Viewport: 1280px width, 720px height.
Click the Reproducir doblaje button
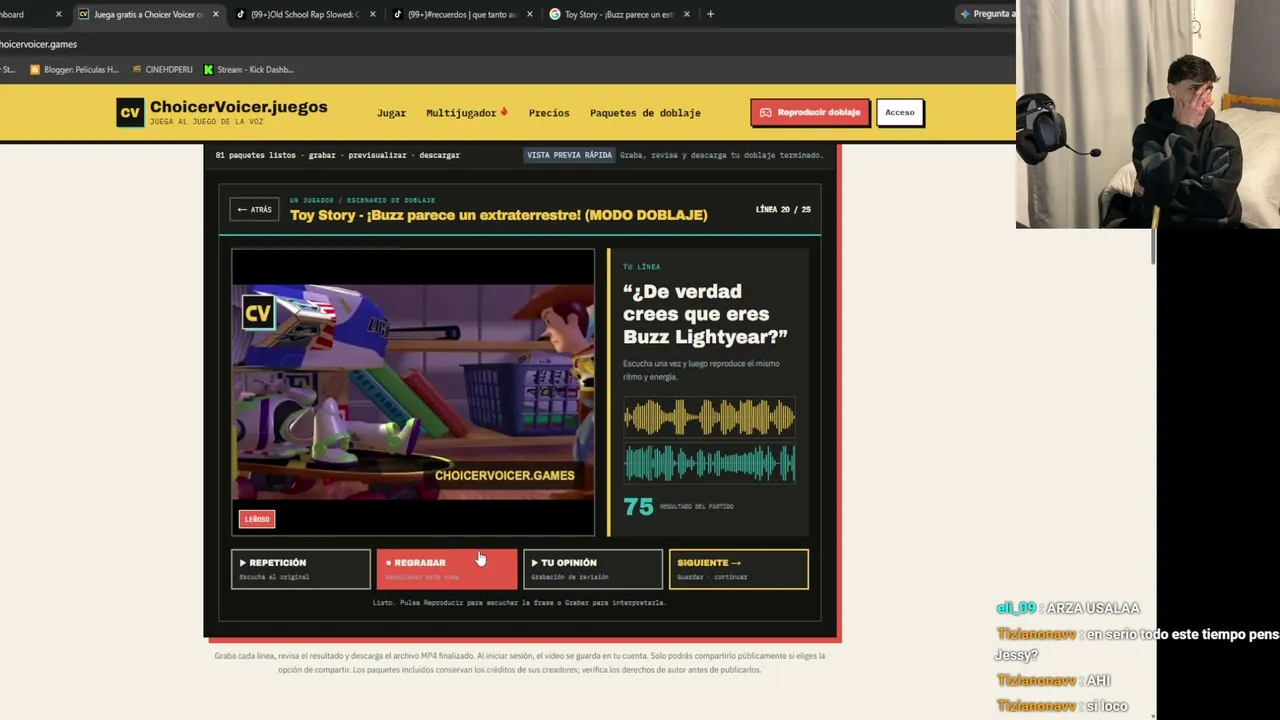point(810,113)
